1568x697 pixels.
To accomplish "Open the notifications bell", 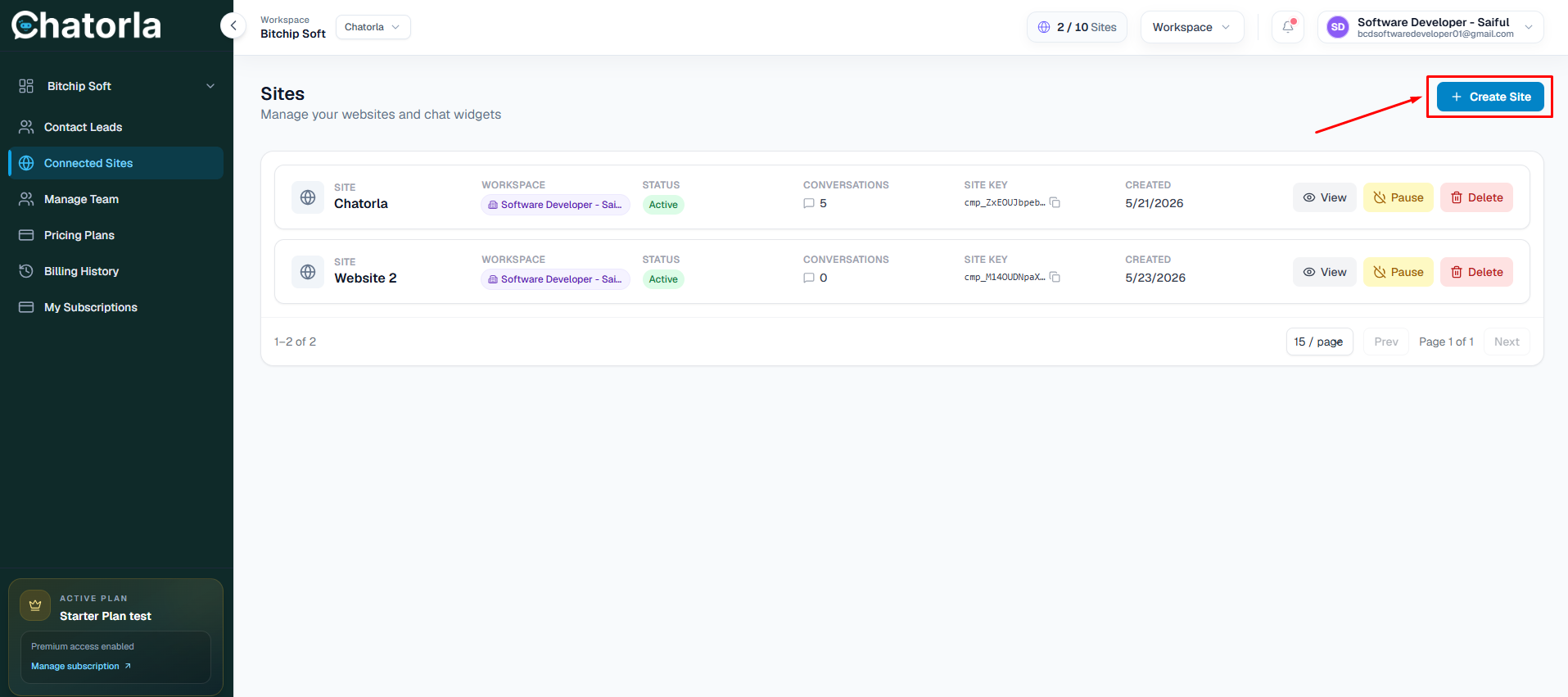I will [x=1288, y=27].
